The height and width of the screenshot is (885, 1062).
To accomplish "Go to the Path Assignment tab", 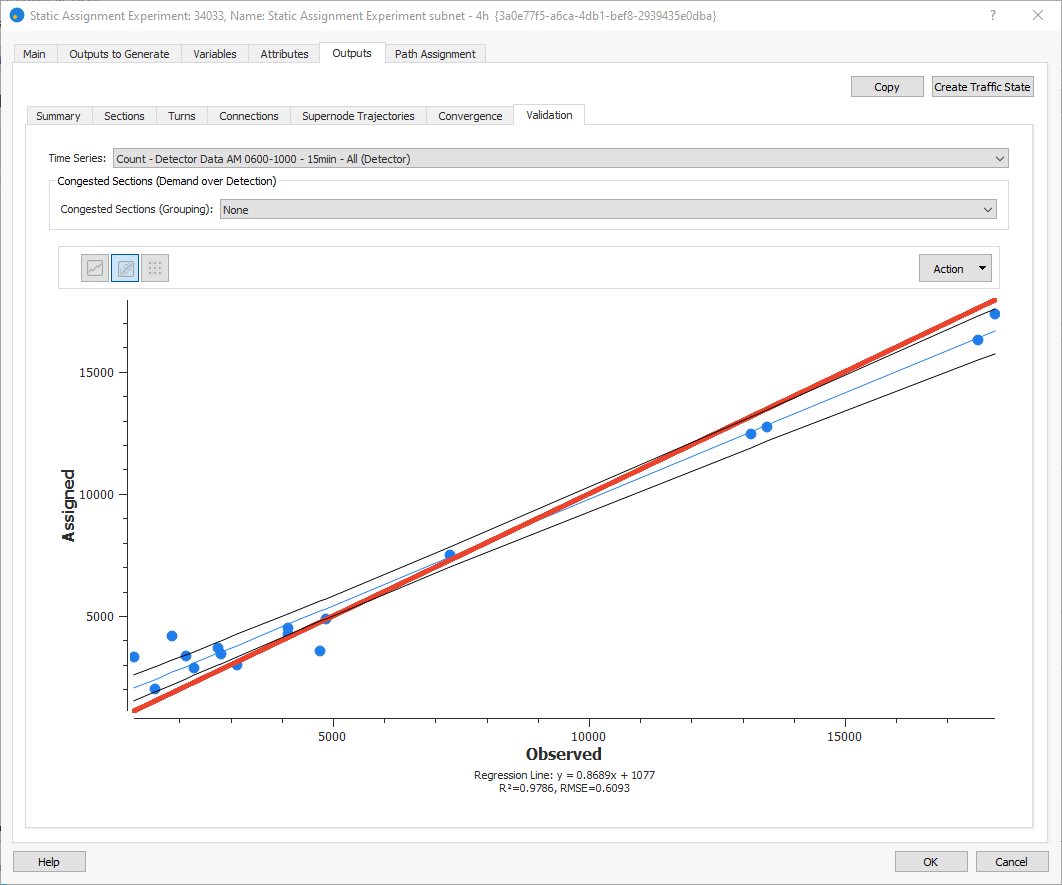I will click(435, 54).
